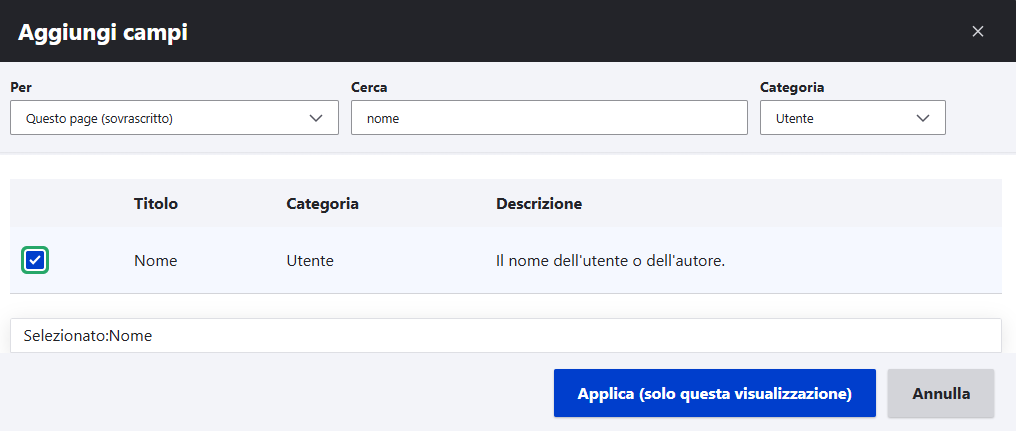This screenshot has width=1016, height=431.
Task: Close the Aggiungi campi dialog
Action: point(978,31)
